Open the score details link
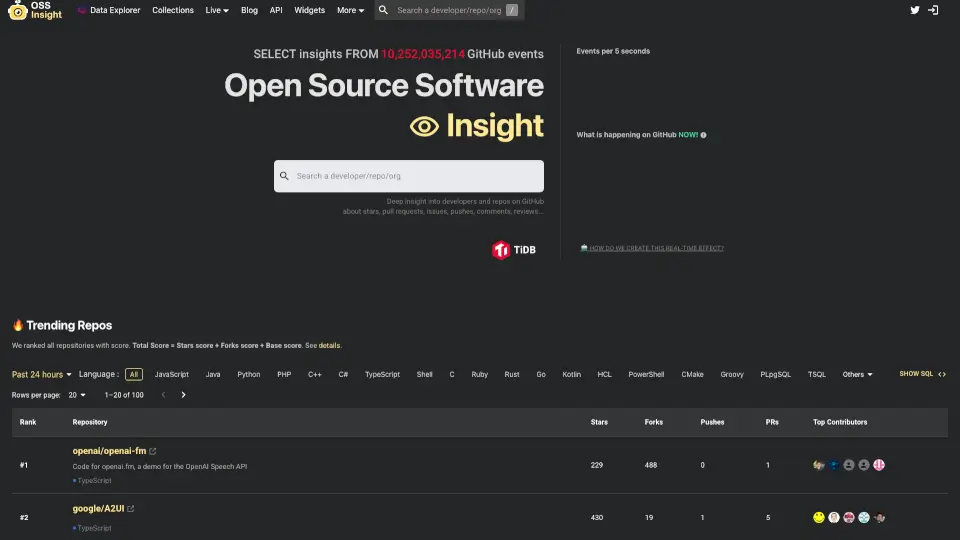This screenshot has width=960, height=540. pyautogui.click(x=329, y=345)
